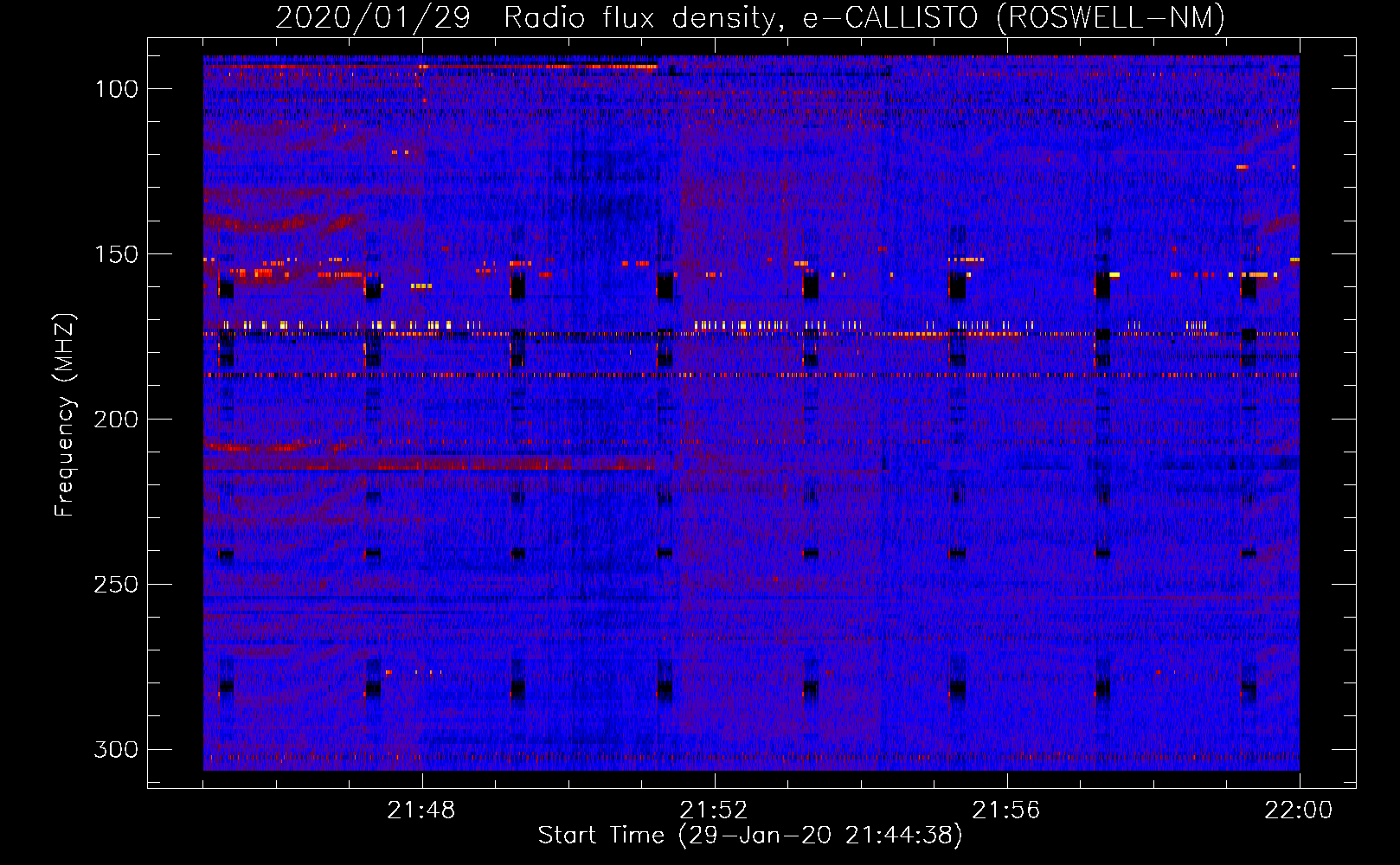Select the 150 frequency tick label

click(x=116, y=254)
